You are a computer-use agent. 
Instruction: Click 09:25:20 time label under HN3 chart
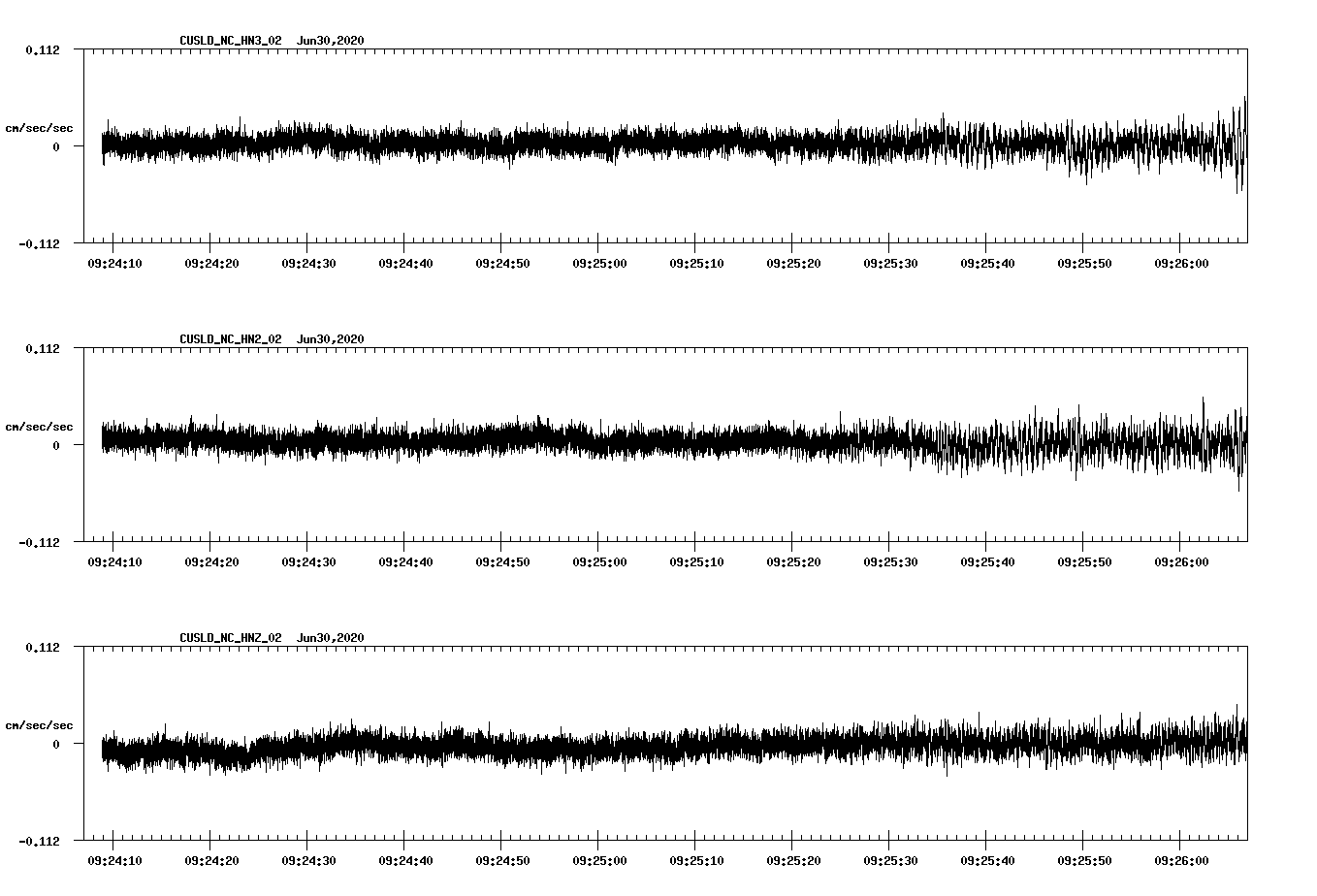[x=793, y=263]
